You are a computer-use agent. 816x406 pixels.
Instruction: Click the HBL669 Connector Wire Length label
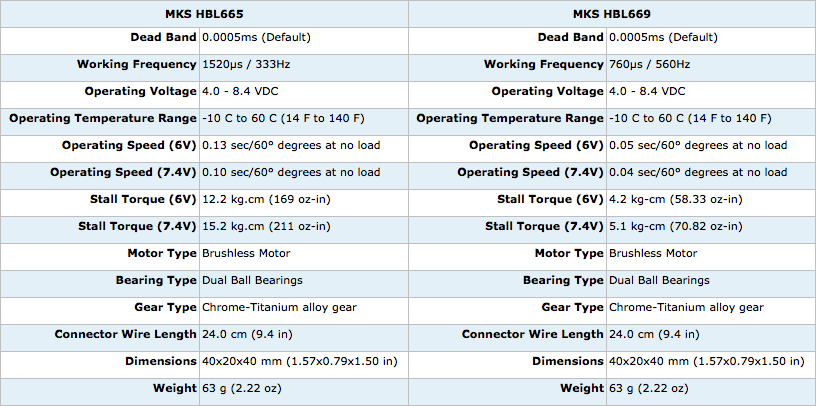(x=533, y=334)
